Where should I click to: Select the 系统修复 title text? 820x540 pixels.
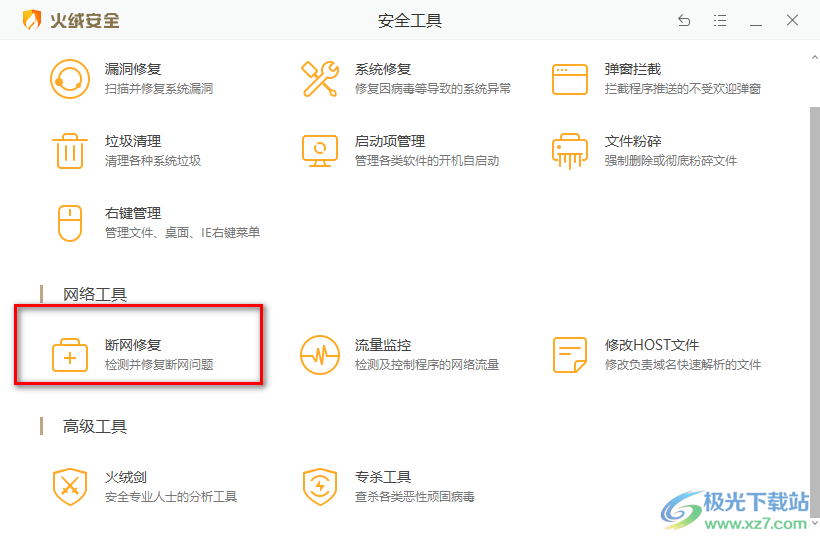tap(383, 69)
